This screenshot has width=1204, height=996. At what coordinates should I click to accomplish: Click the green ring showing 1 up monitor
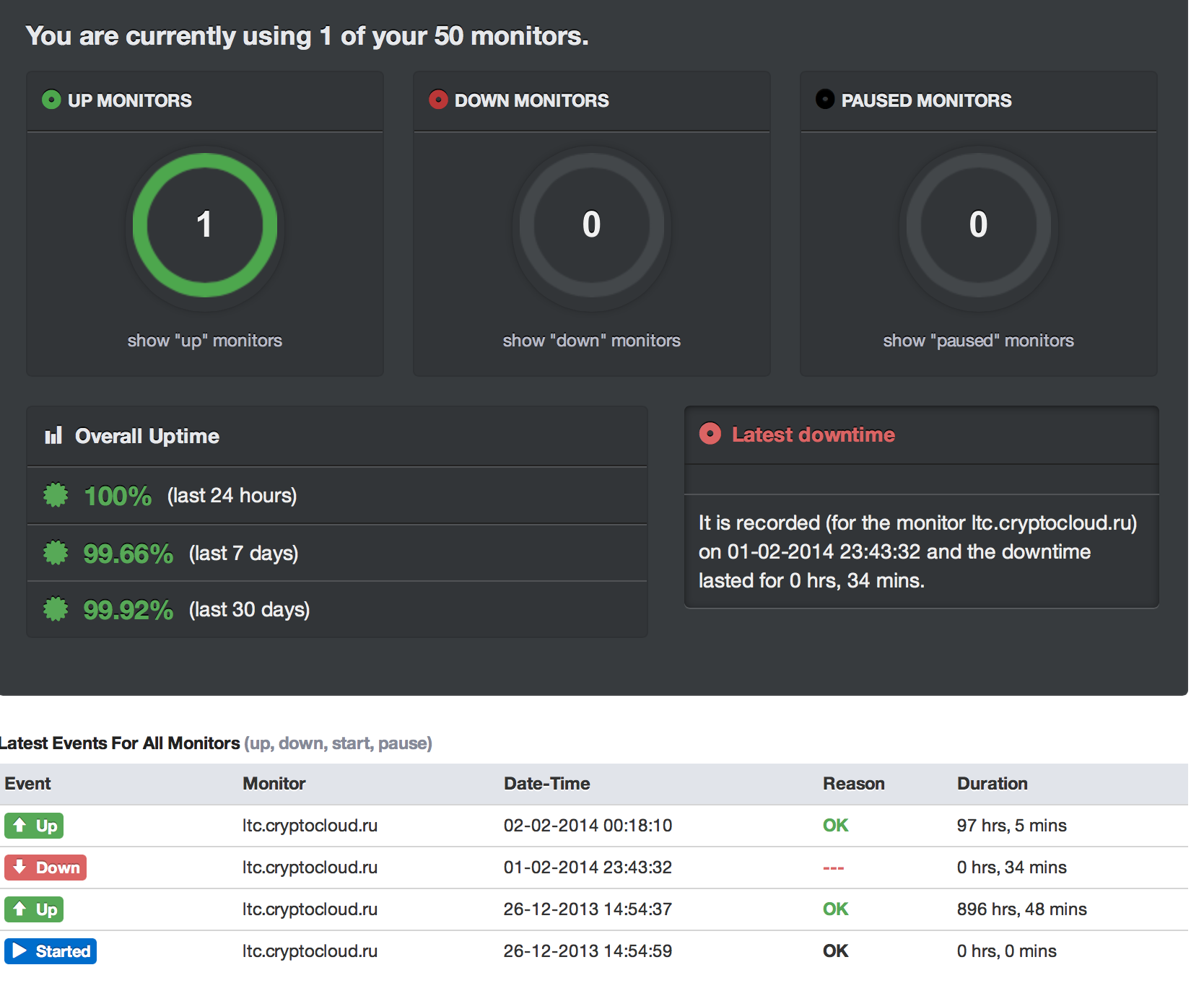[205, 225]
